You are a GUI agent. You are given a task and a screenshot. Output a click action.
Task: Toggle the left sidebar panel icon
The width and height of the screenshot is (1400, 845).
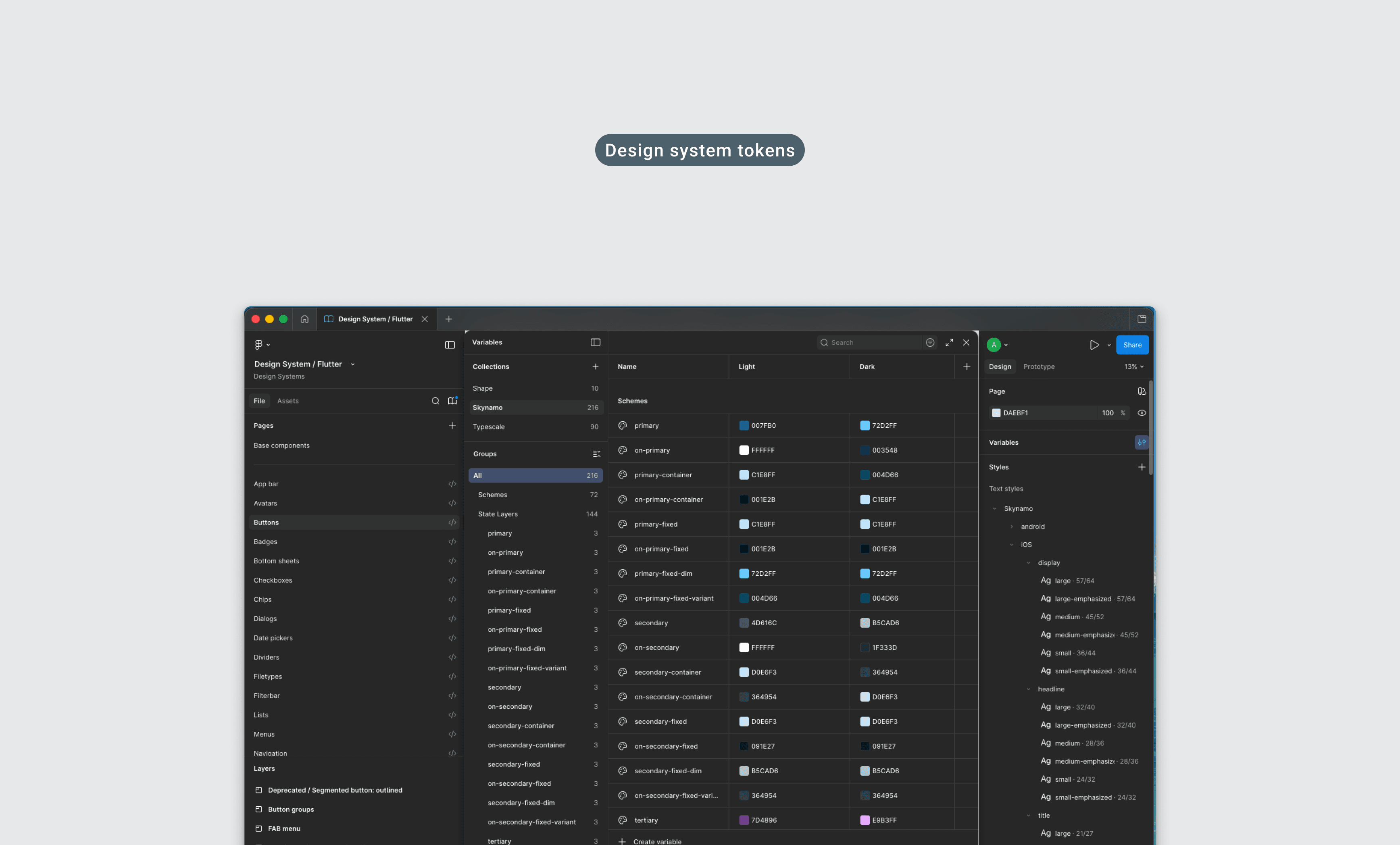pos(450,345)
